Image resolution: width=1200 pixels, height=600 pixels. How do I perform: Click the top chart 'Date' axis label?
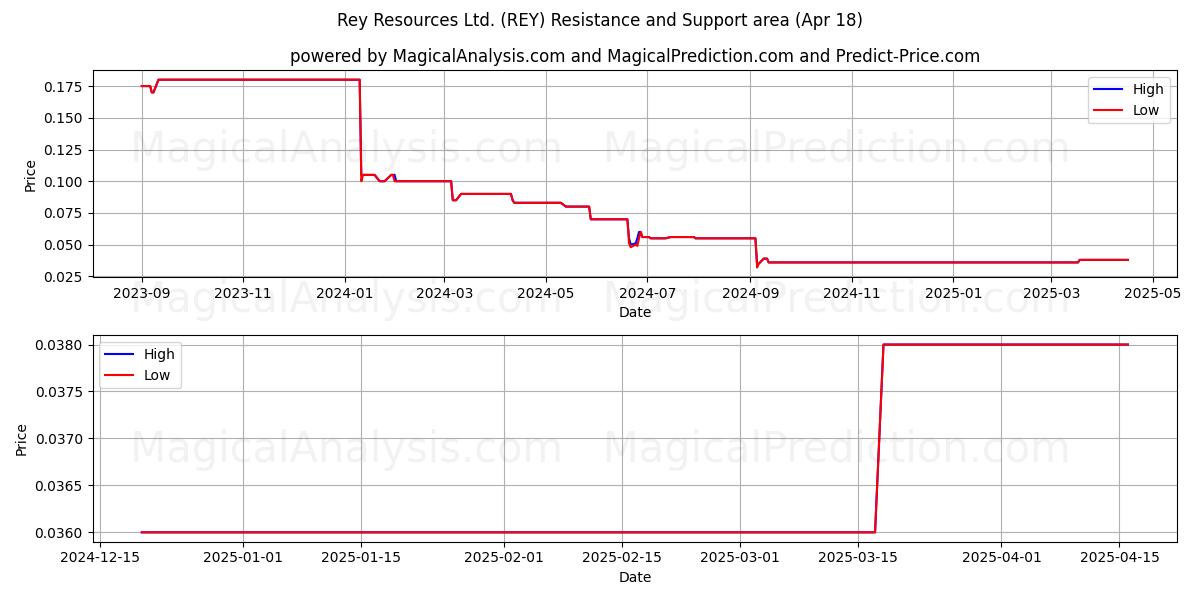[x=635, y=312]
